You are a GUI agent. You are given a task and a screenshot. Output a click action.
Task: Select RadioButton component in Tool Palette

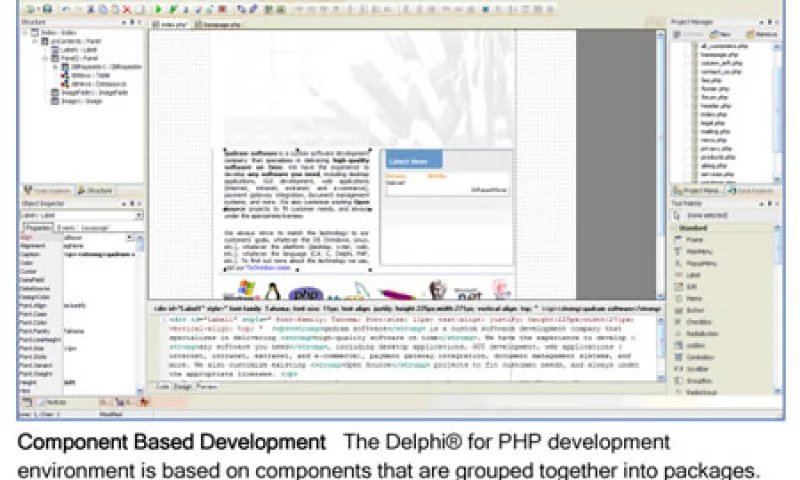coord(696,334)
